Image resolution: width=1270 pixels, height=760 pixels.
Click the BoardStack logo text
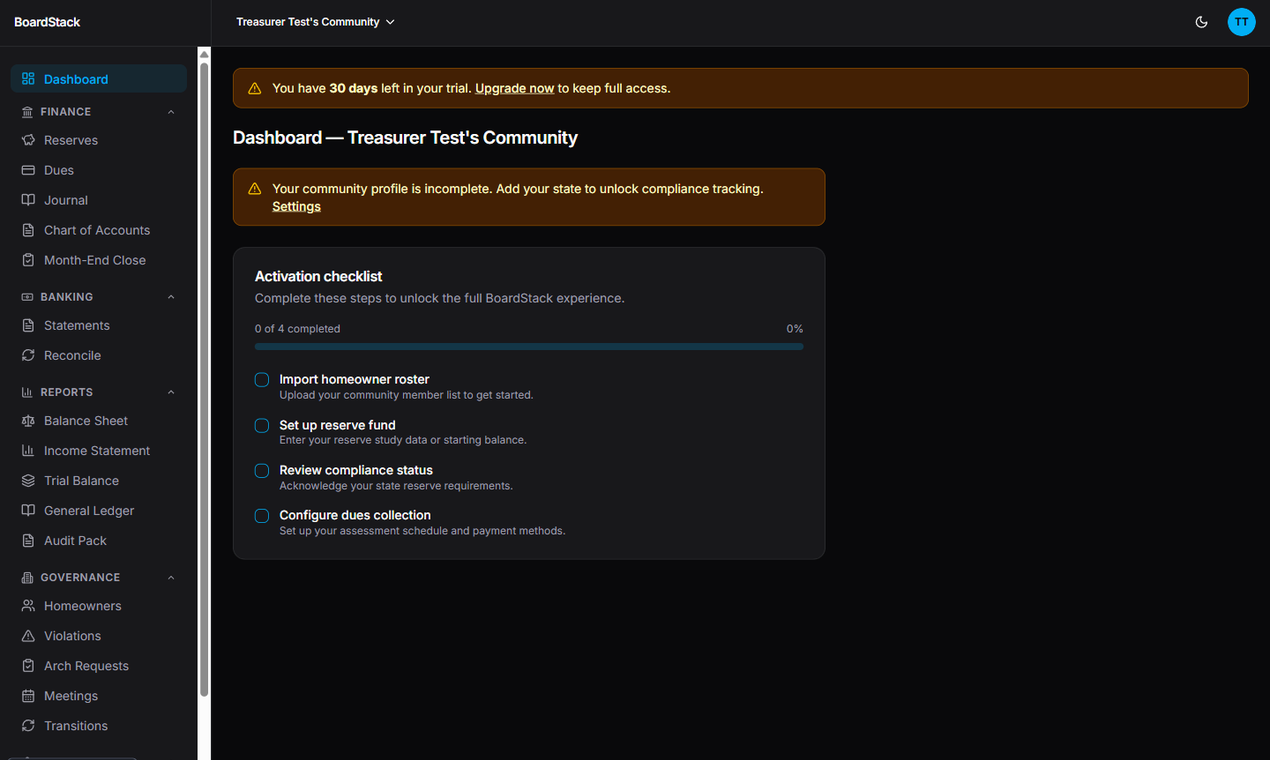(x=47, y=22)
